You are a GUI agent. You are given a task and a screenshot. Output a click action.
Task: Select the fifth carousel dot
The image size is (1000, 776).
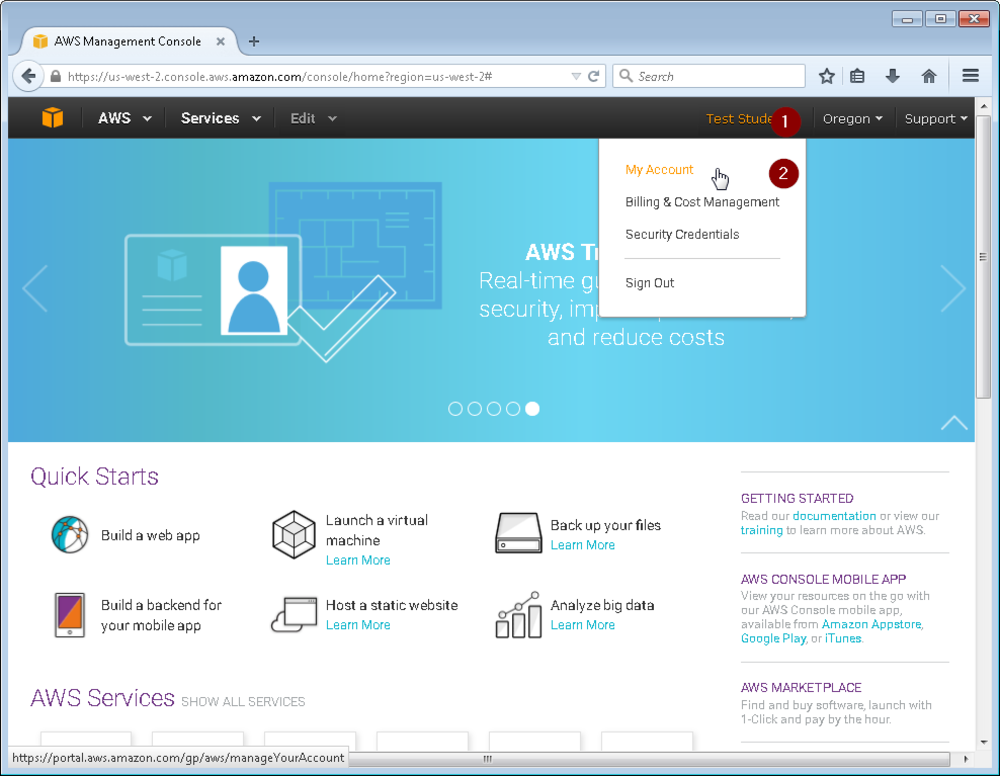pos(532,409)
